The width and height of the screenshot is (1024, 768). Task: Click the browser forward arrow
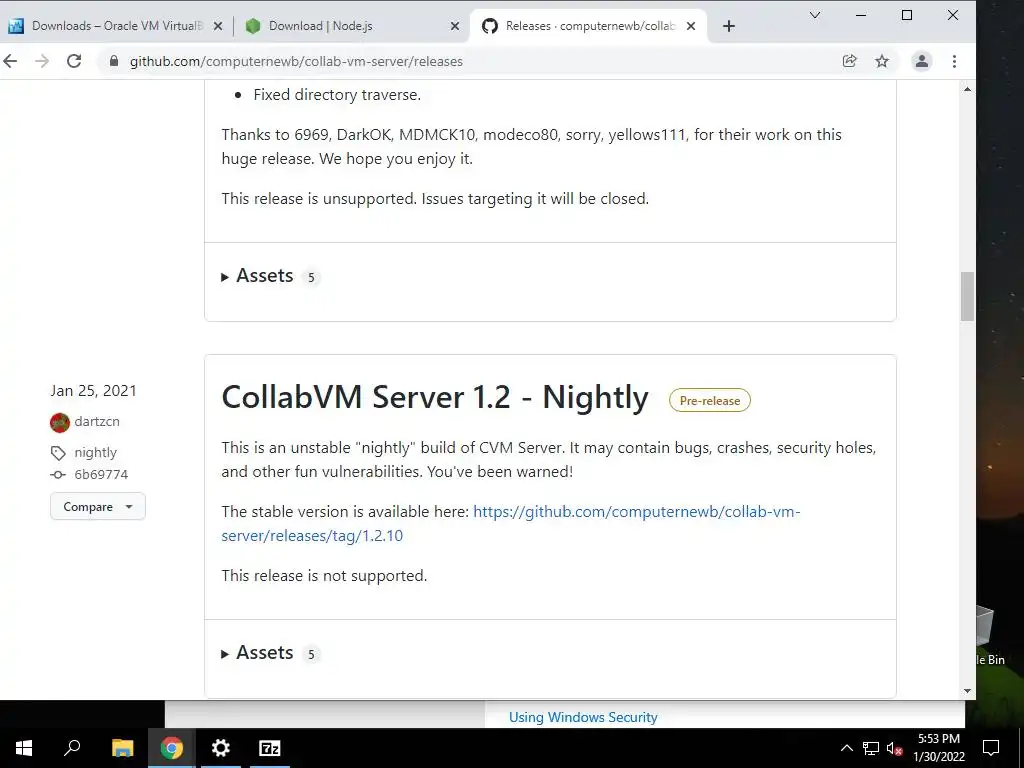(42, 61)
